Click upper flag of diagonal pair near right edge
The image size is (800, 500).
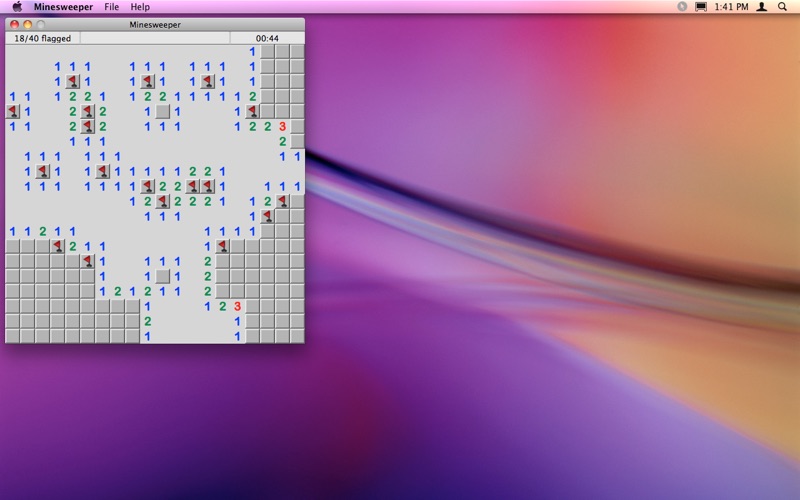[283, 201]
